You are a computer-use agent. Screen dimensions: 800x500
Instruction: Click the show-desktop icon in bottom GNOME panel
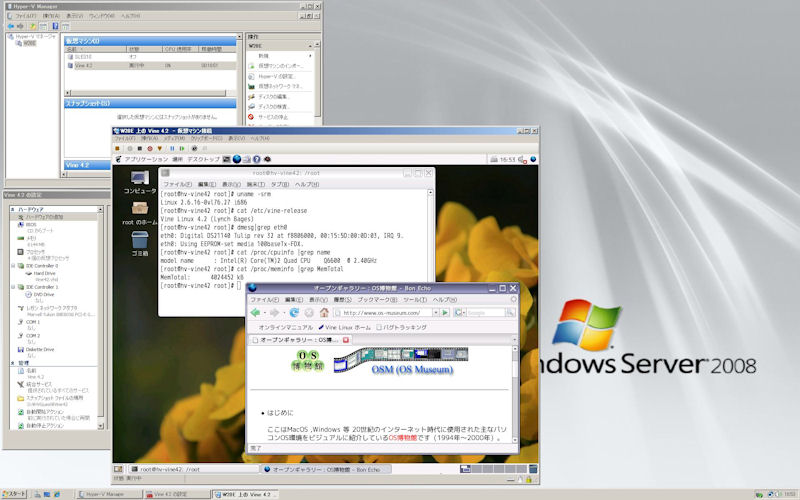click(118, 469)
